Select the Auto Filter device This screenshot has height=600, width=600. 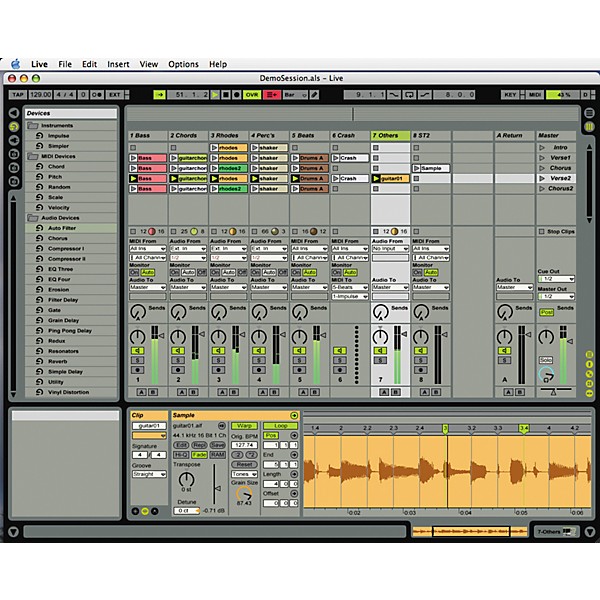[62, 228]
